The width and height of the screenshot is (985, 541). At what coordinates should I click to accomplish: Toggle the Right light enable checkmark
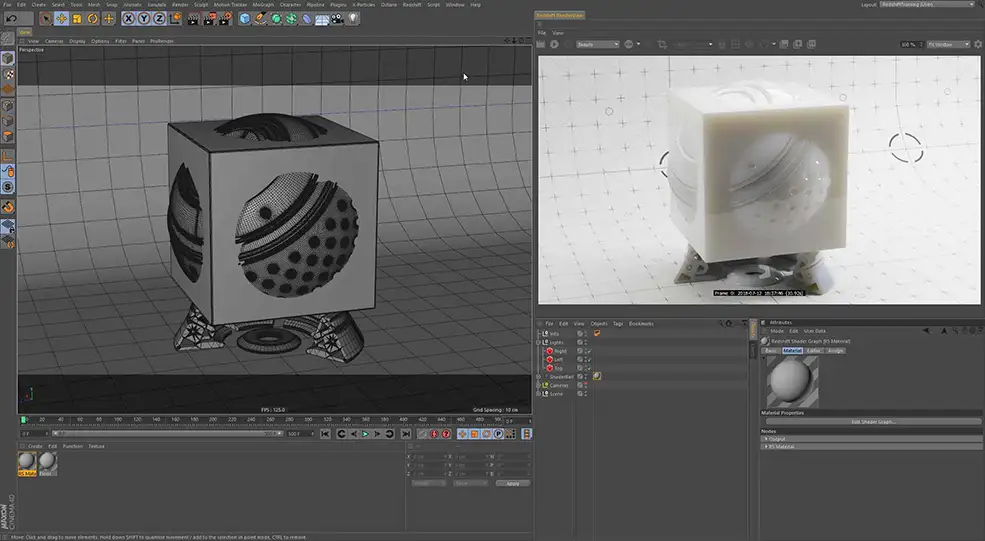(x=589, y=351)
